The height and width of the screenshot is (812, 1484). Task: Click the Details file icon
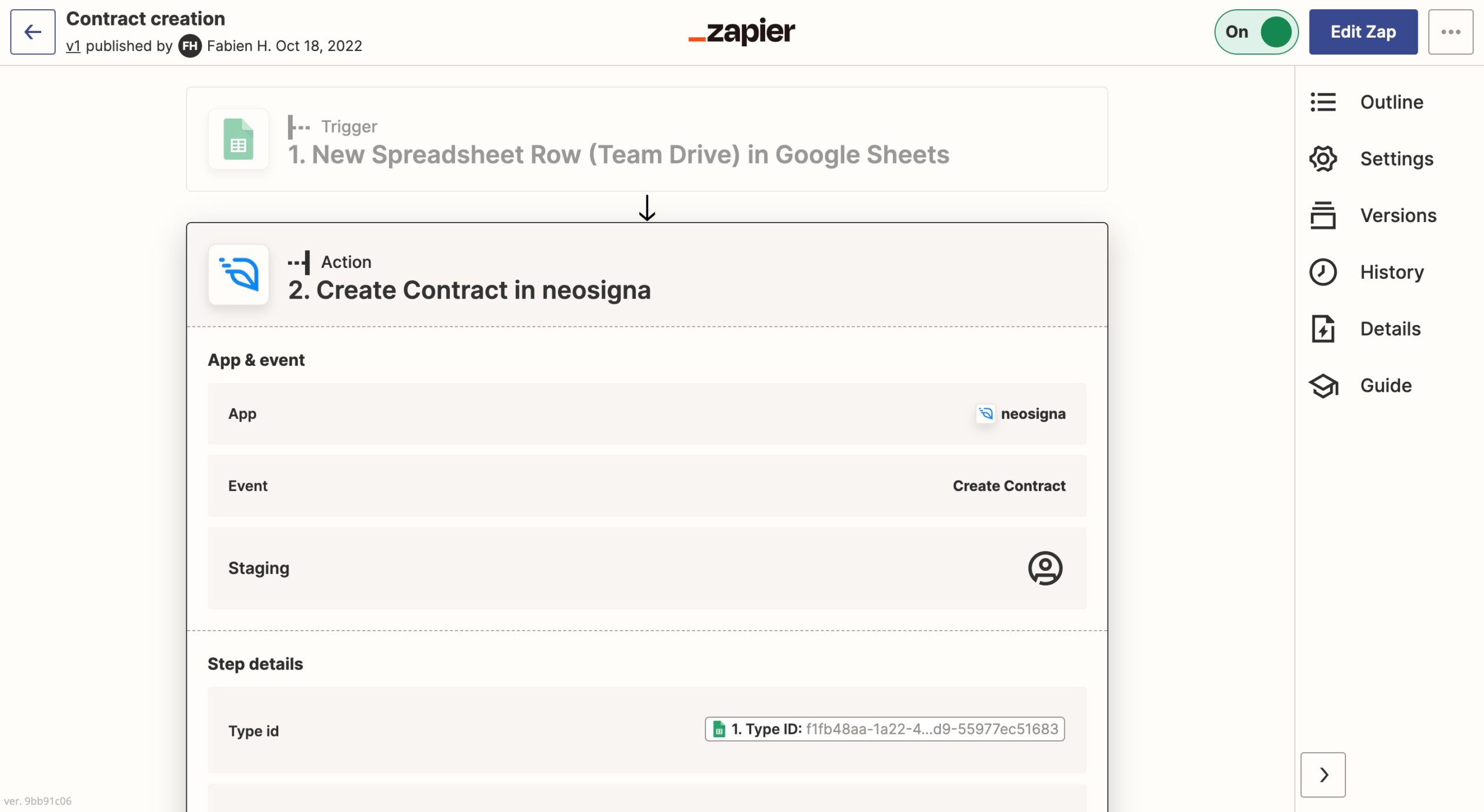[x=1323, y=329]
